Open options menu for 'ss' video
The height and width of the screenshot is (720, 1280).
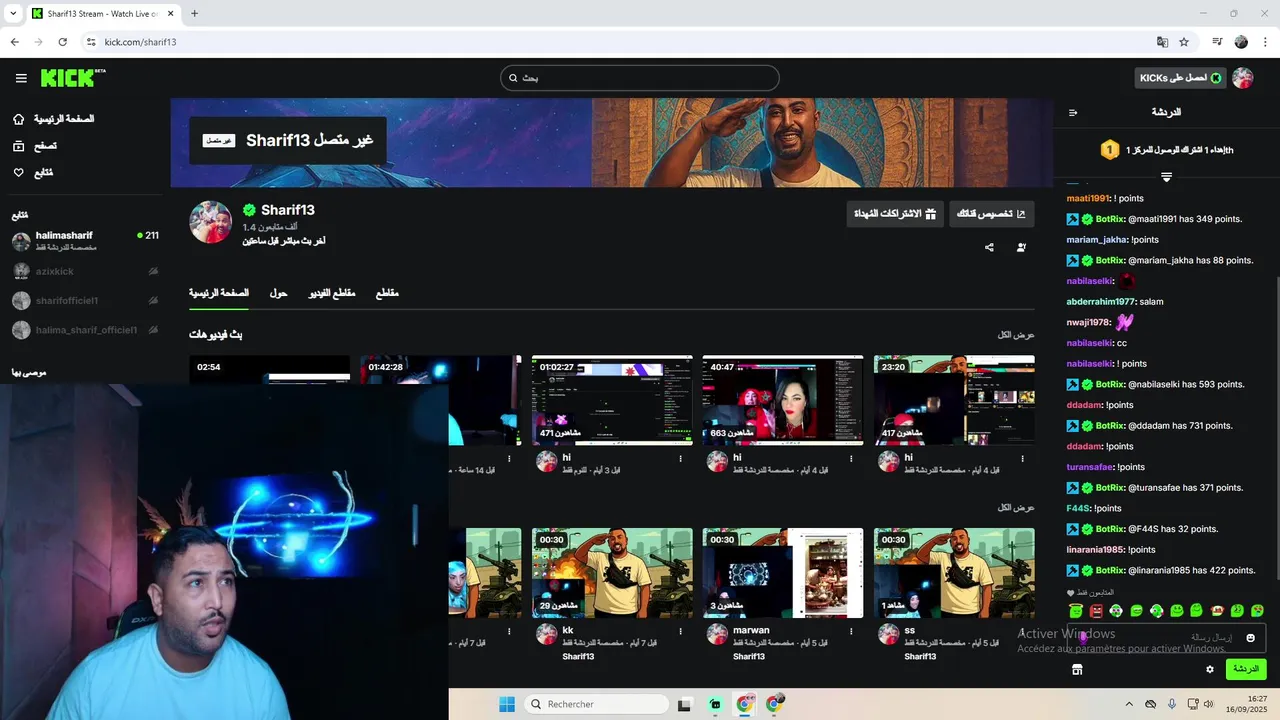(1023, 631)
